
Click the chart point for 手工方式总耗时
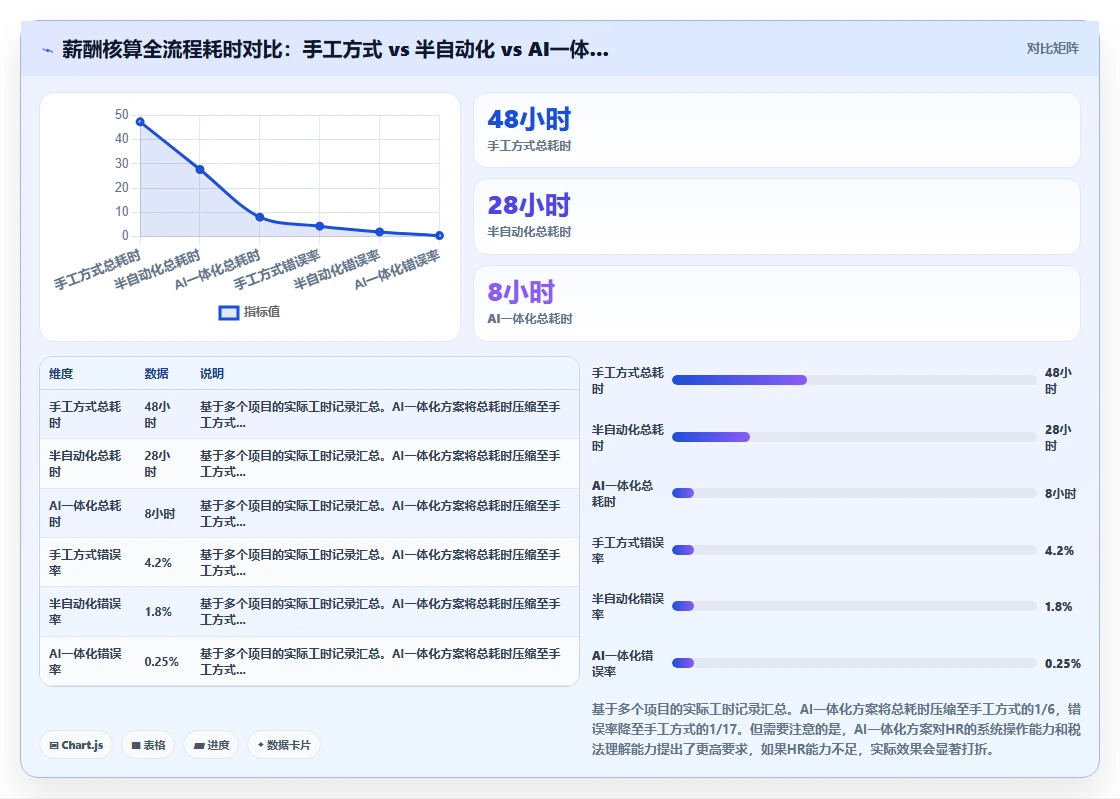tap(140, 121)
